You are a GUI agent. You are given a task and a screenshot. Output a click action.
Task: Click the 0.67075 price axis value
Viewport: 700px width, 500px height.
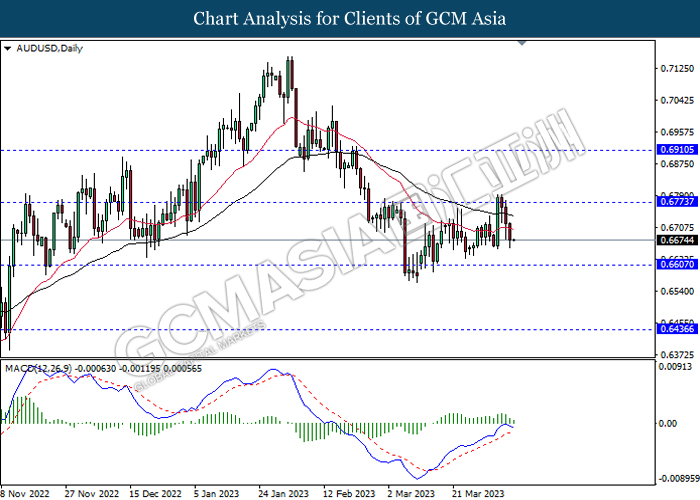pyautogui.click(x=677, y=228)
